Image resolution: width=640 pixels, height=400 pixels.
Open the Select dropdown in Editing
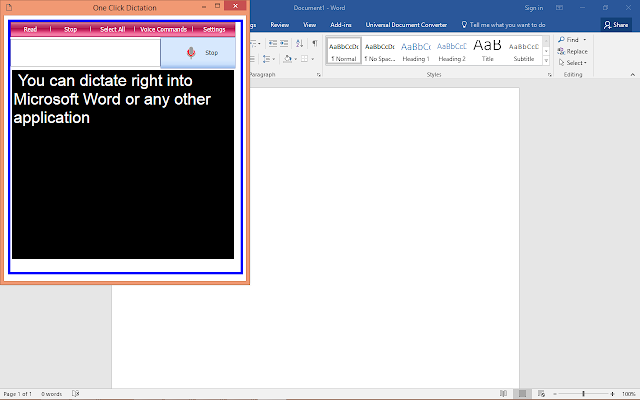pos(573,63)
